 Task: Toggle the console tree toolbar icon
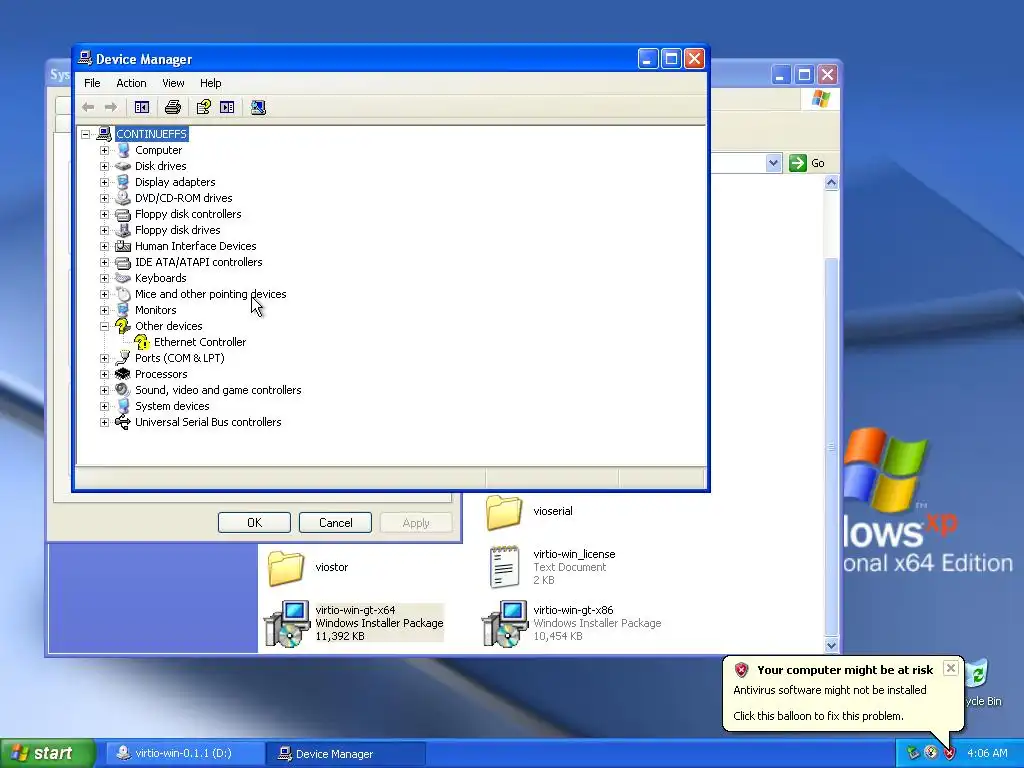click(142, 107)
